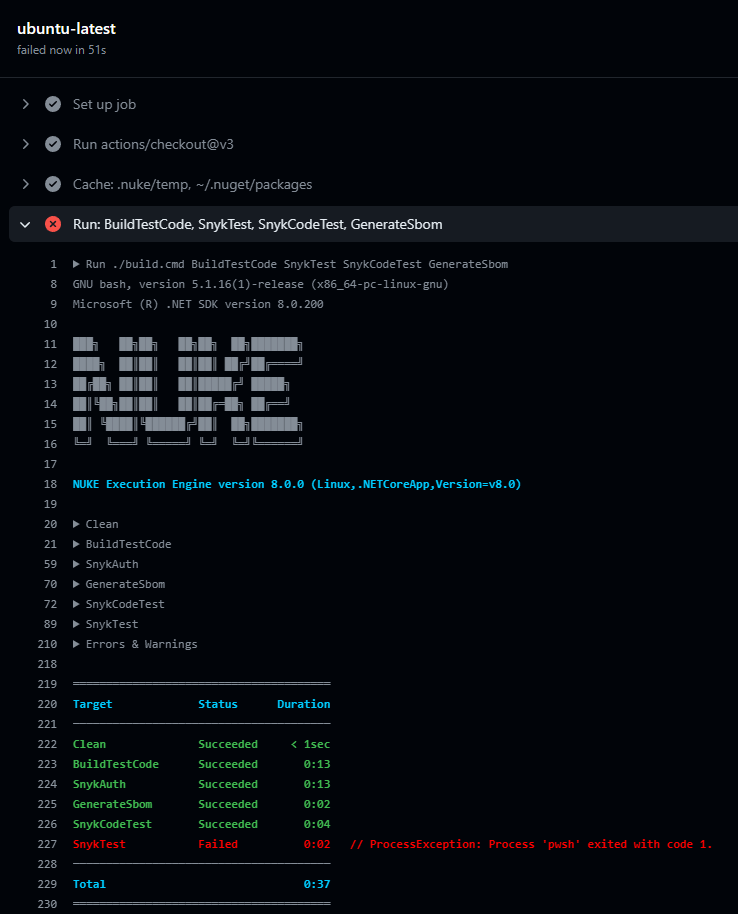Expand the Set up job step chevron
This screenshot has height=914, width=738.
pos(26,104)
